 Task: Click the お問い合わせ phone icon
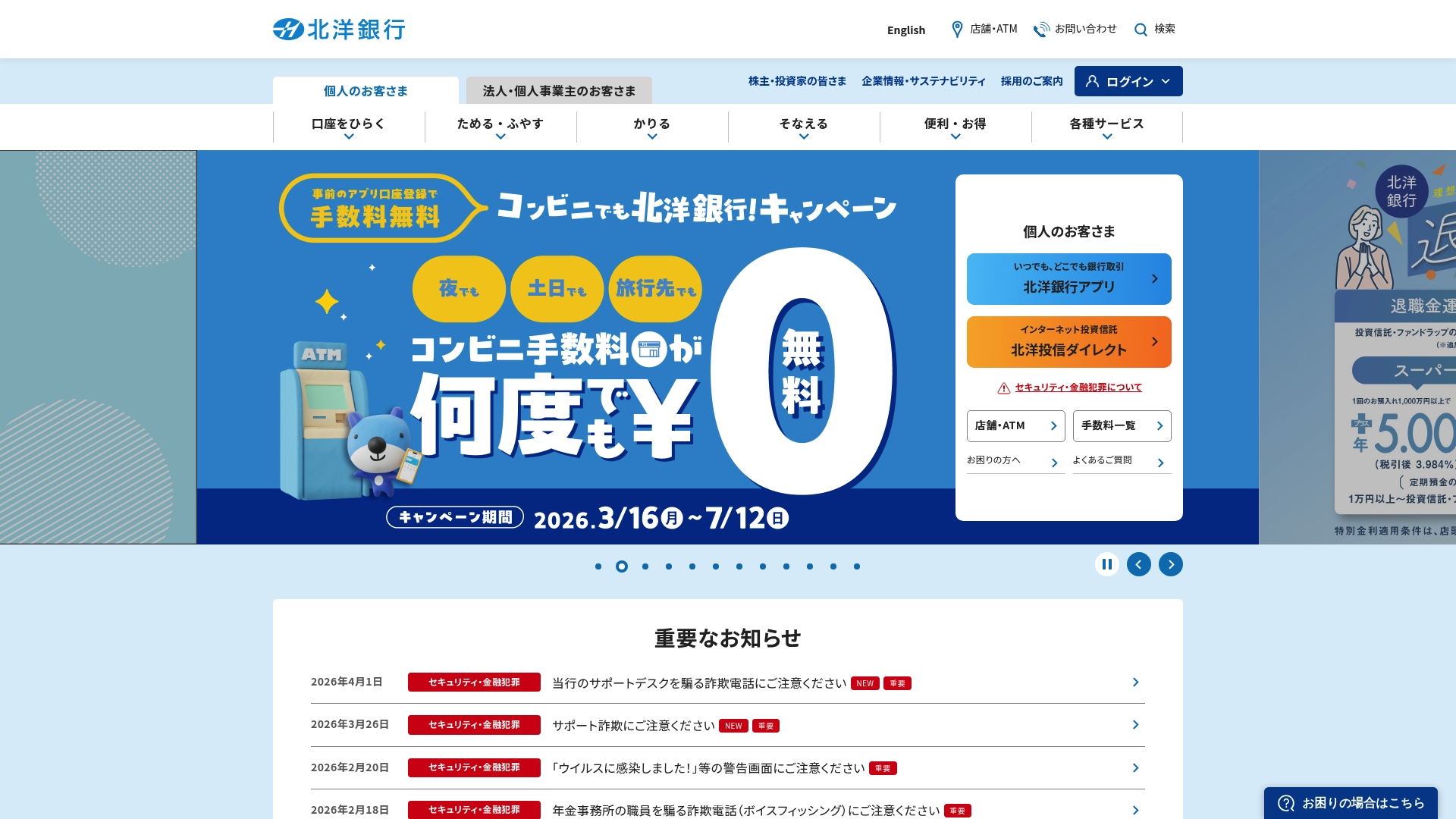click(1042, 29)
